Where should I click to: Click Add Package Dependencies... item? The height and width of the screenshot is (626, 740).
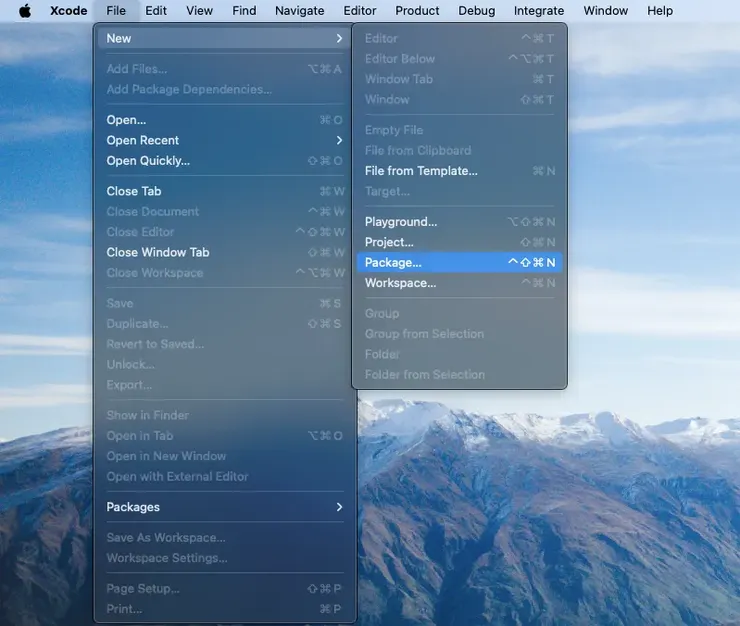(x=224, y=89)
